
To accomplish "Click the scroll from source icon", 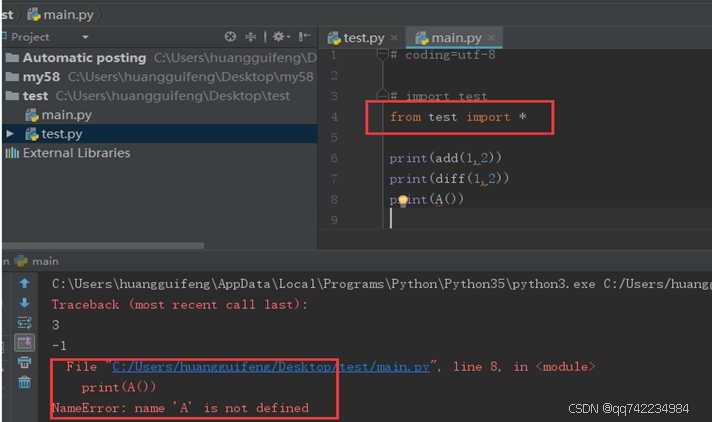I will click(x=230, y=37).
